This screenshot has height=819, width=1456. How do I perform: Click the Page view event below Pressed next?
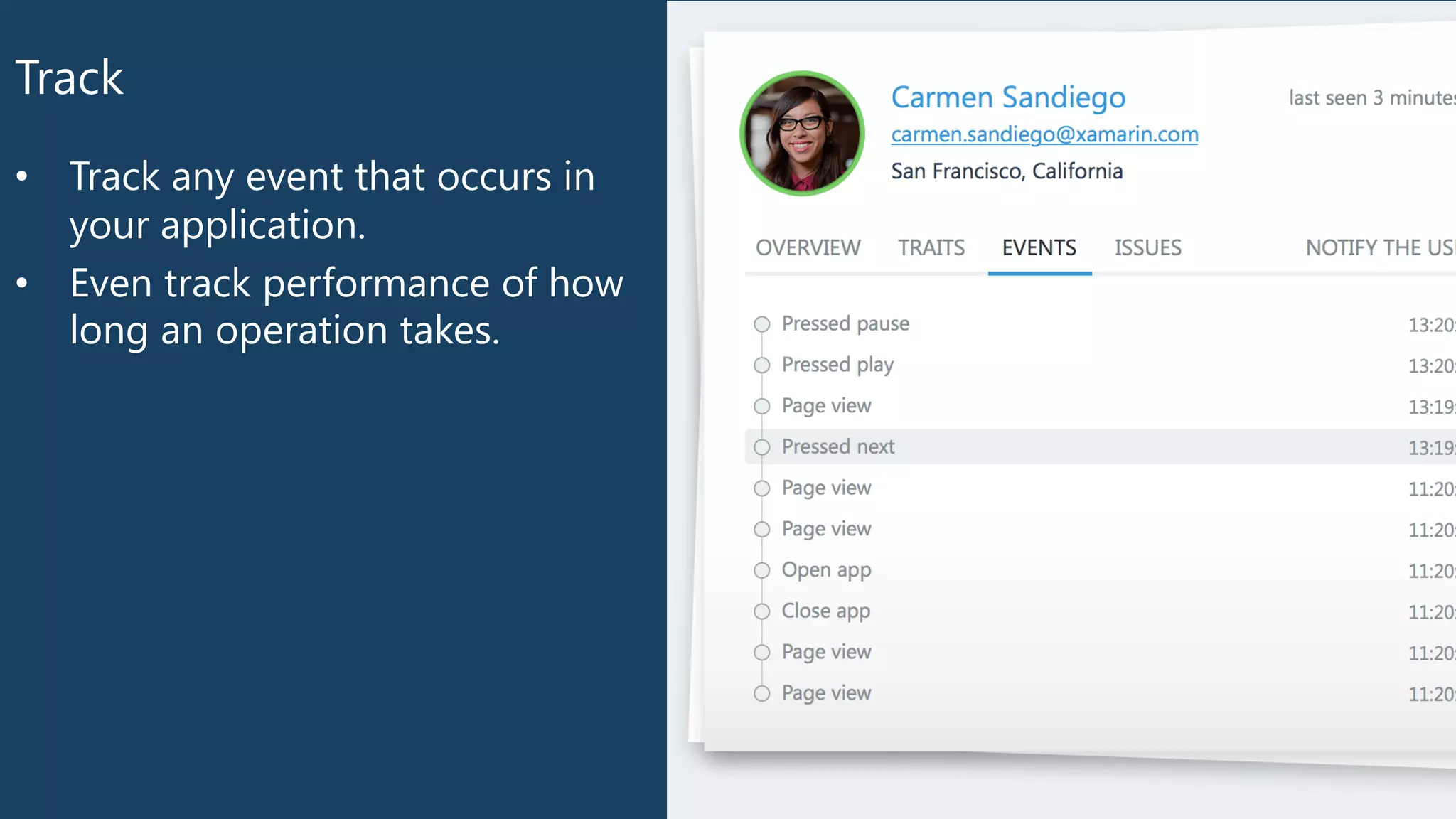click(1101, 488)
